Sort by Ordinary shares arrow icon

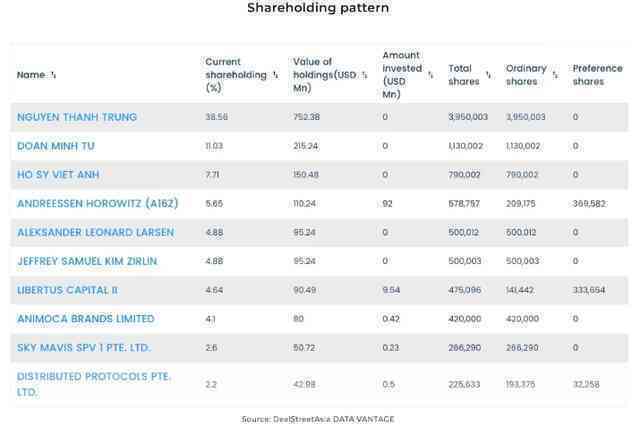[x=555, y=75]
